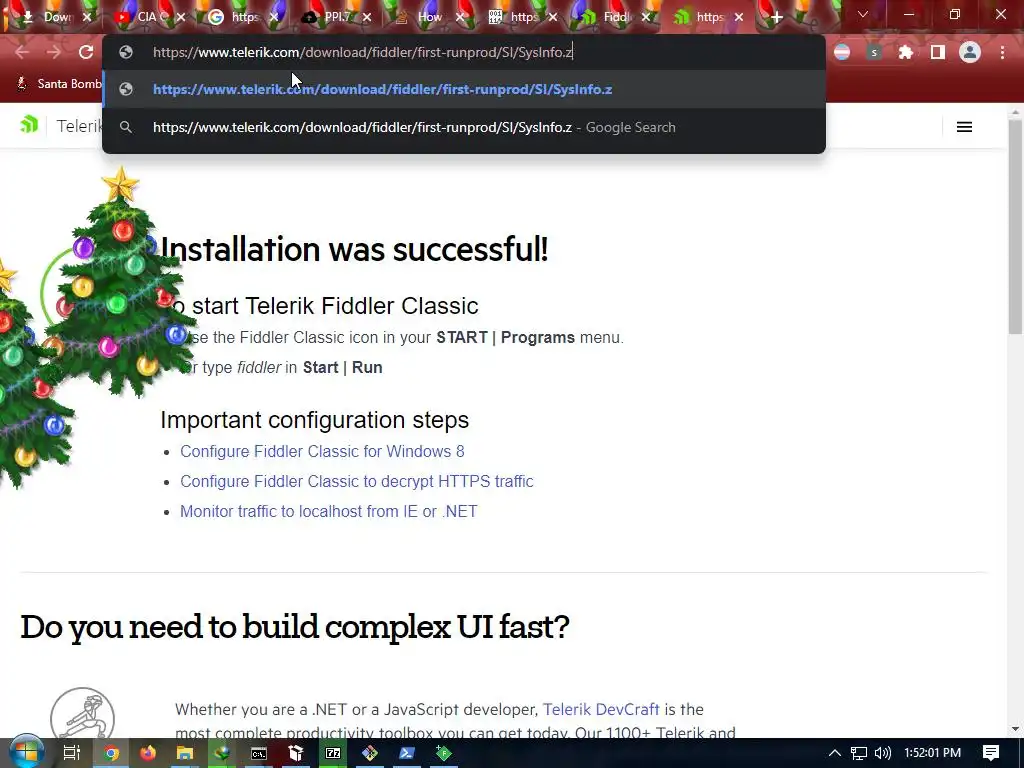1024x768 pixels.
Task: Open the clock showing 1:52:01 PM
Action: (932, 753)
